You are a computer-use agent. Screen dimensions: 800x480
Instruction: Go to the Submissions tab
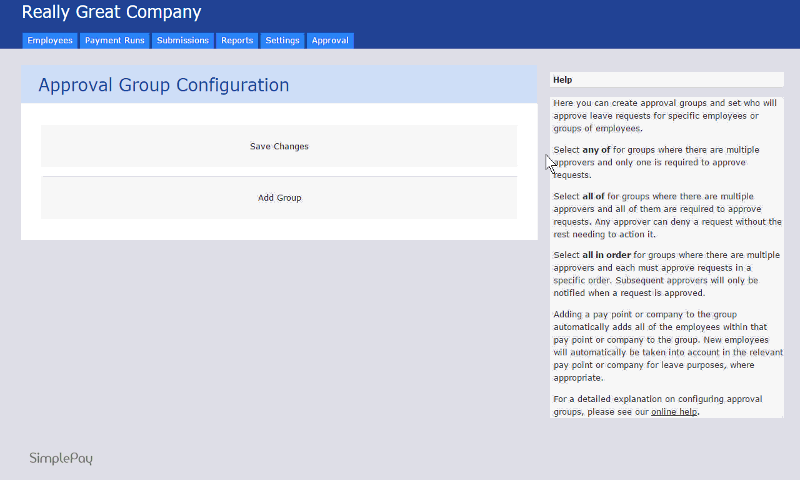(x=183, y=41)
